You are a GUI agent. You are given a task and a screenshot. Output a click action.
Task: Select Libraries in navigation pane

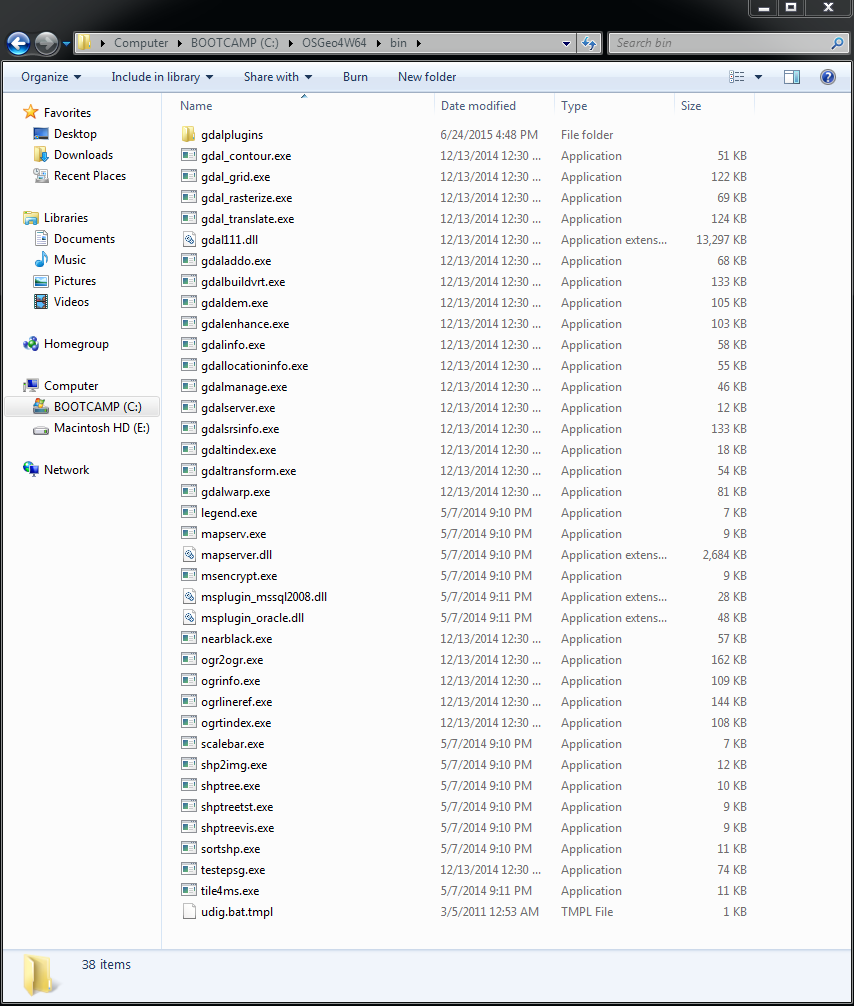(x=65, y=217)
